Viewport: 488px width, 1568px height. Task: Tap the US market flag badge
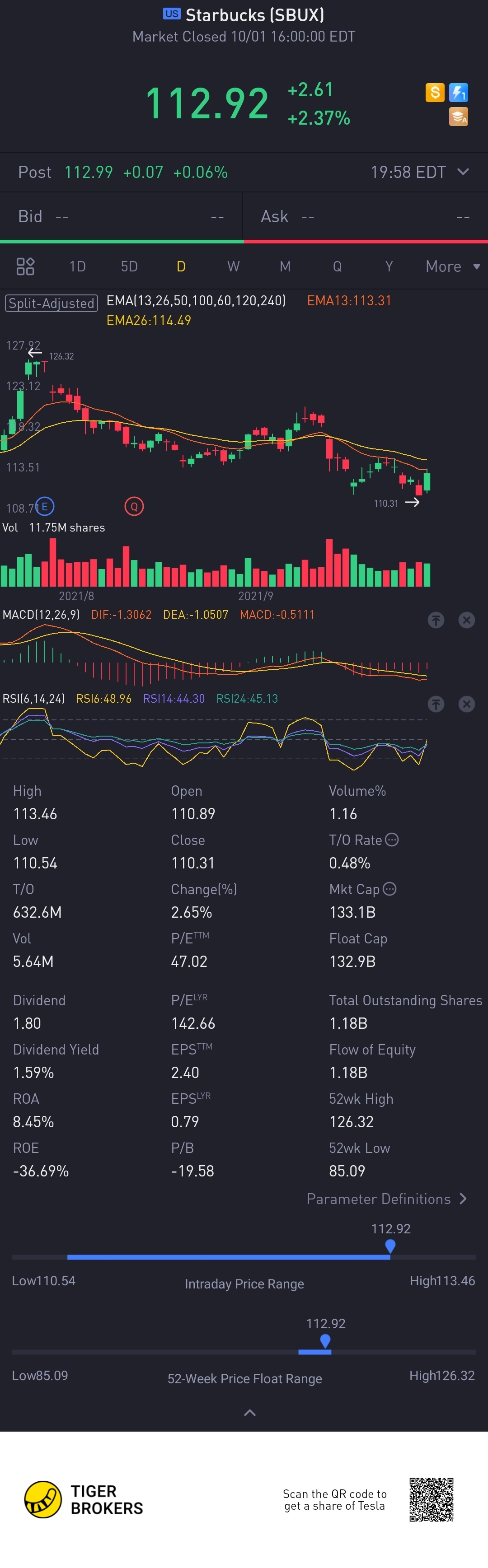click(172, 14)
